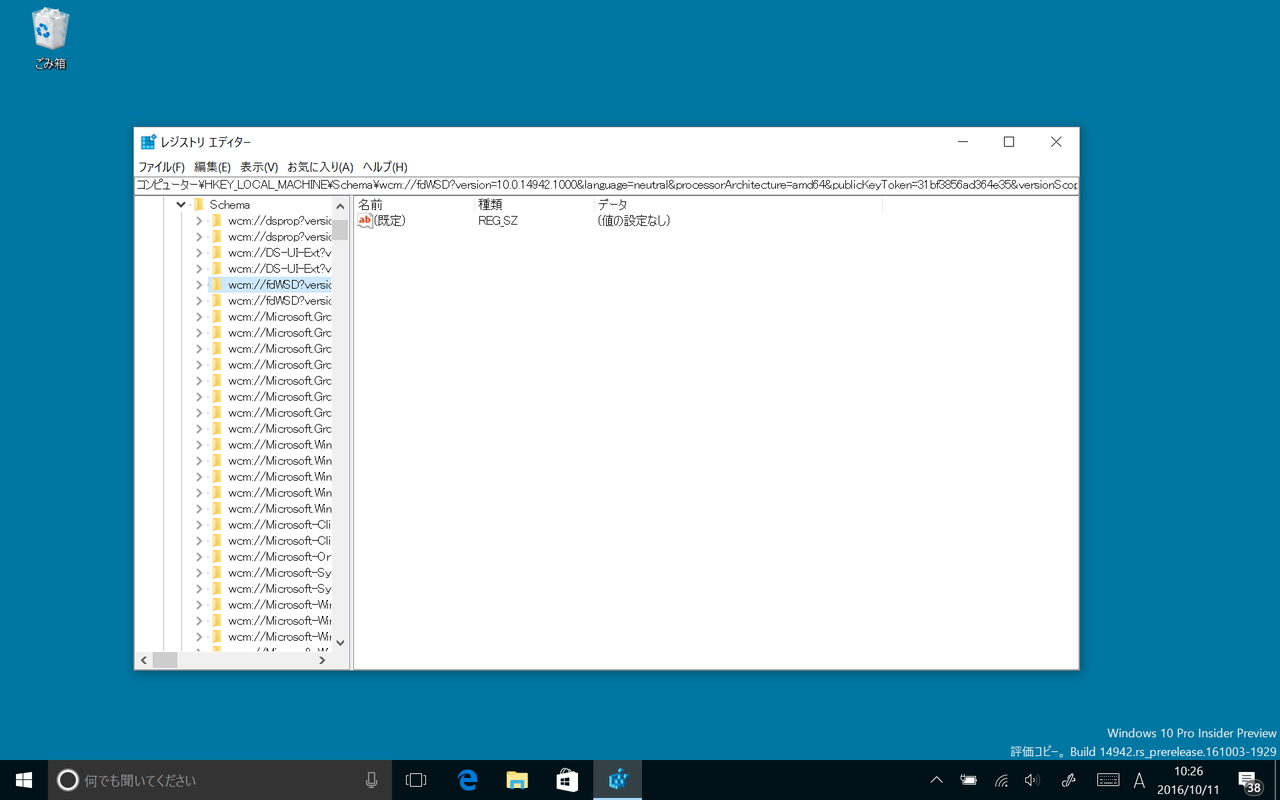Open the touch keyboard tray icon
The height and width of the screenshot is (800, 1280).
coord(1108,780)
